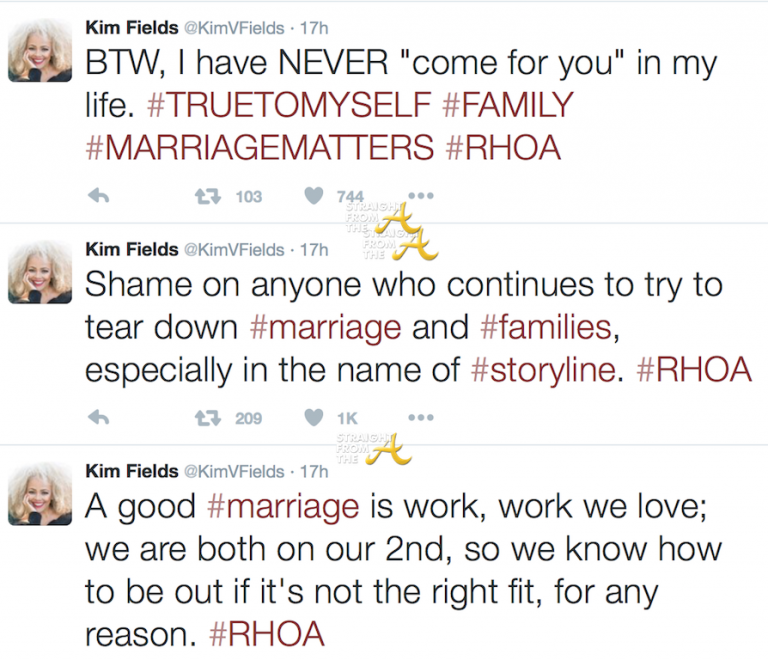Retweet the tweet with 209 retweets
768x660 pixels.
[x=208, y=418]
